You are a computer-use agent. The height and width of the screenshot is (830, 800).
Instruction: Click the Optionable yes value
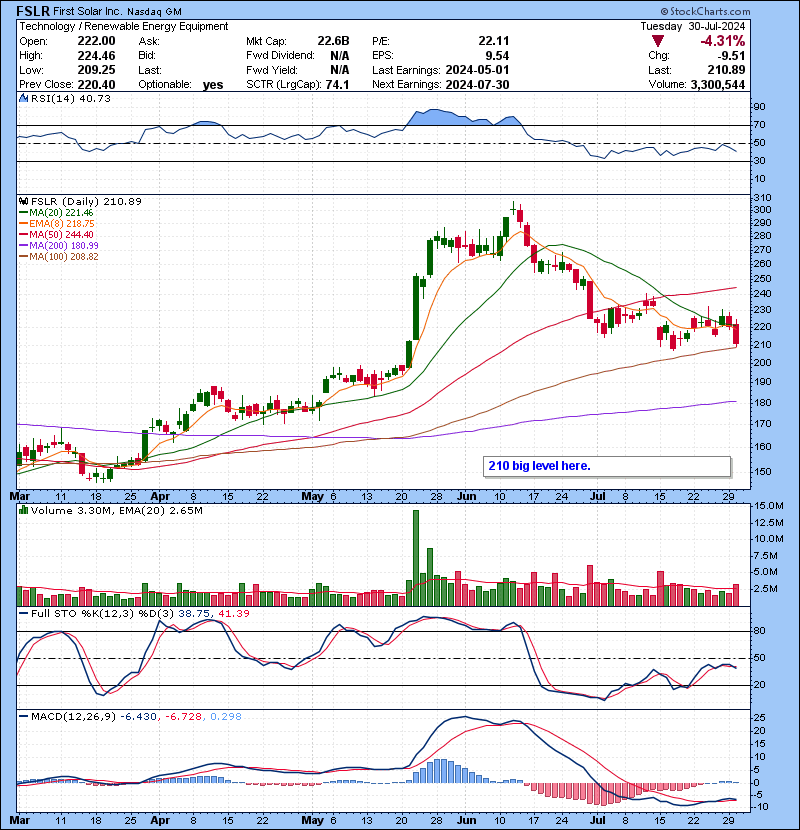tap(213, 85)
